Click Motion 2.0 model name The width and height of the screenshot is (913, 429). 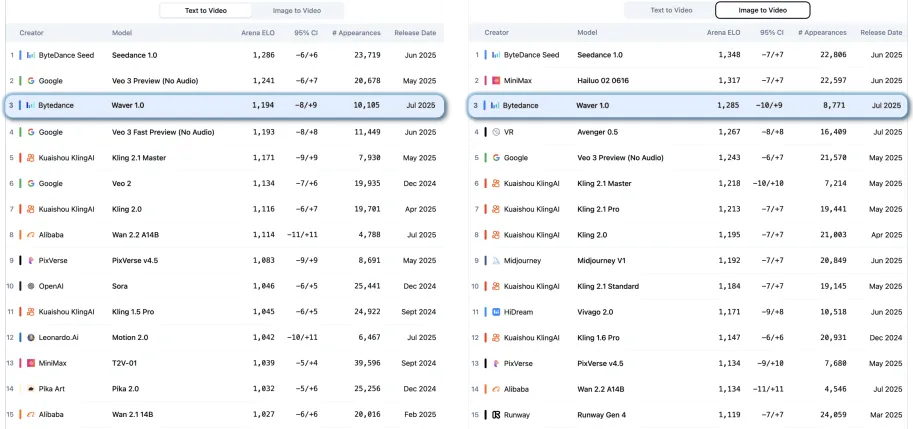click(128, 337)
